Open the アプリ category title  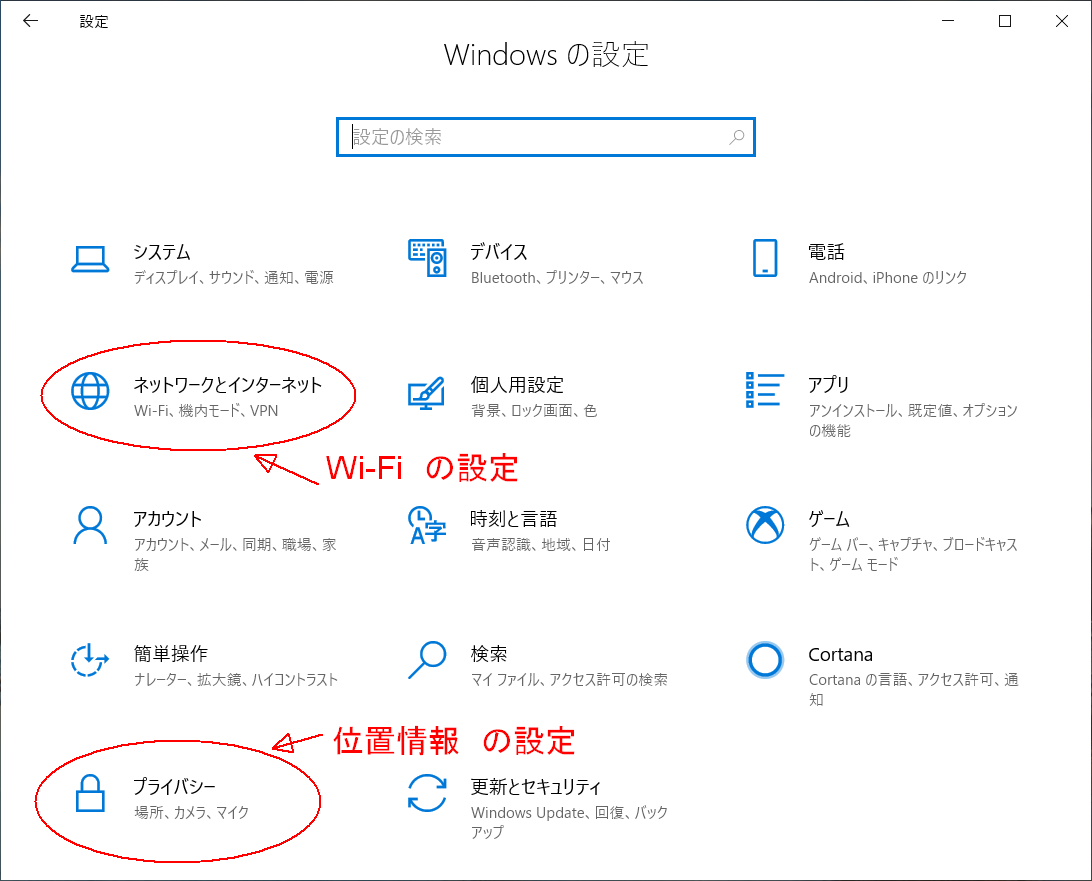click(x=829, y=385)
